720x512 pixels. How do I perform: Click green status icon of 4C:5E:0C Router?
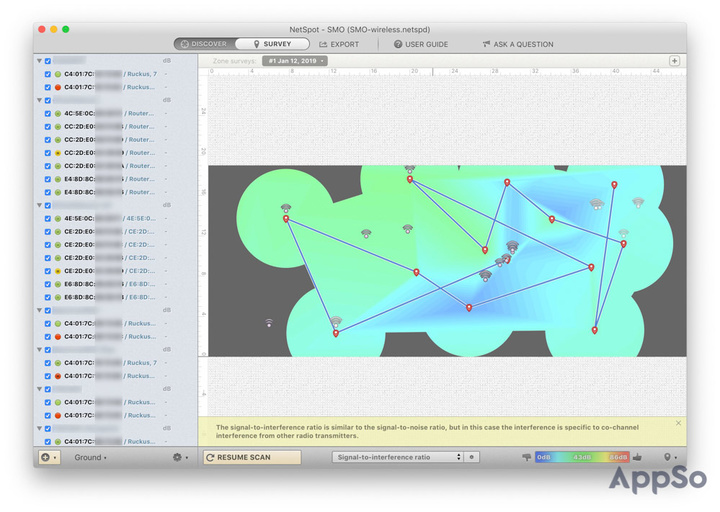58,113
